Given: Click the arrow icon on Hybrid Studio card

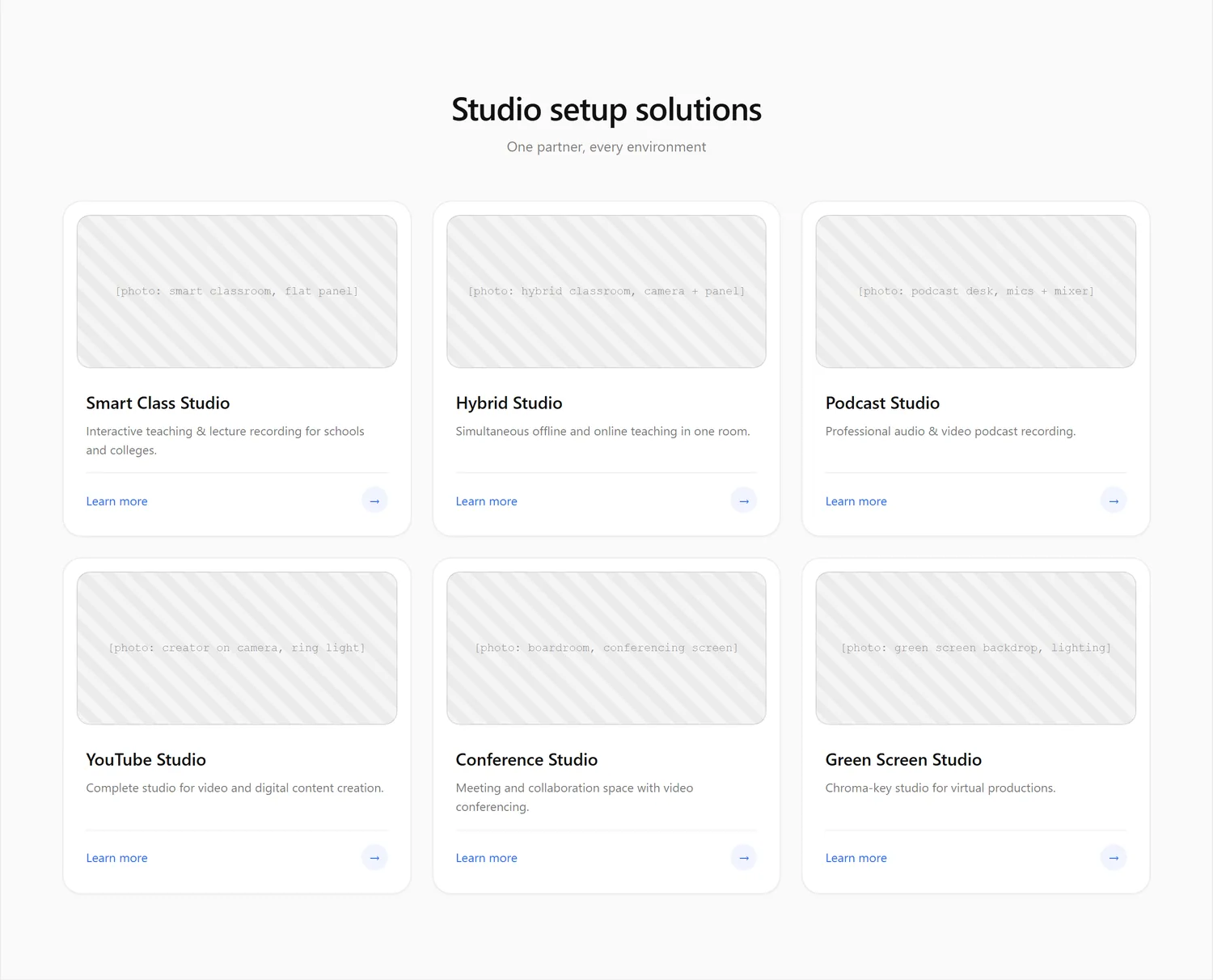Looking at the screenshot, I should [744, 501].
